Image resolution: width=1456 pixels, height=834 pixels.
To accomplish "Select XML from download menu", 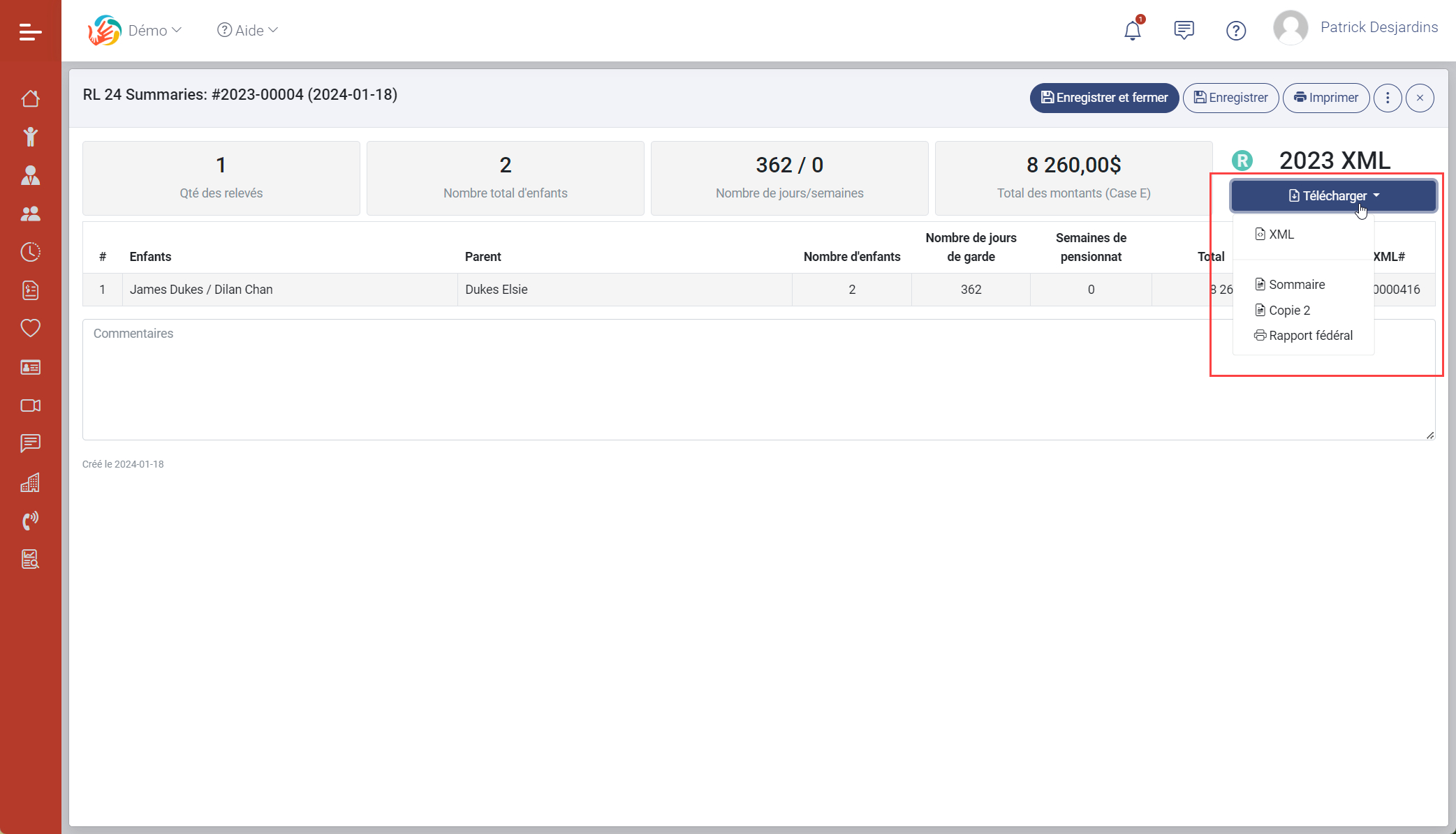I will point(1281,234).
